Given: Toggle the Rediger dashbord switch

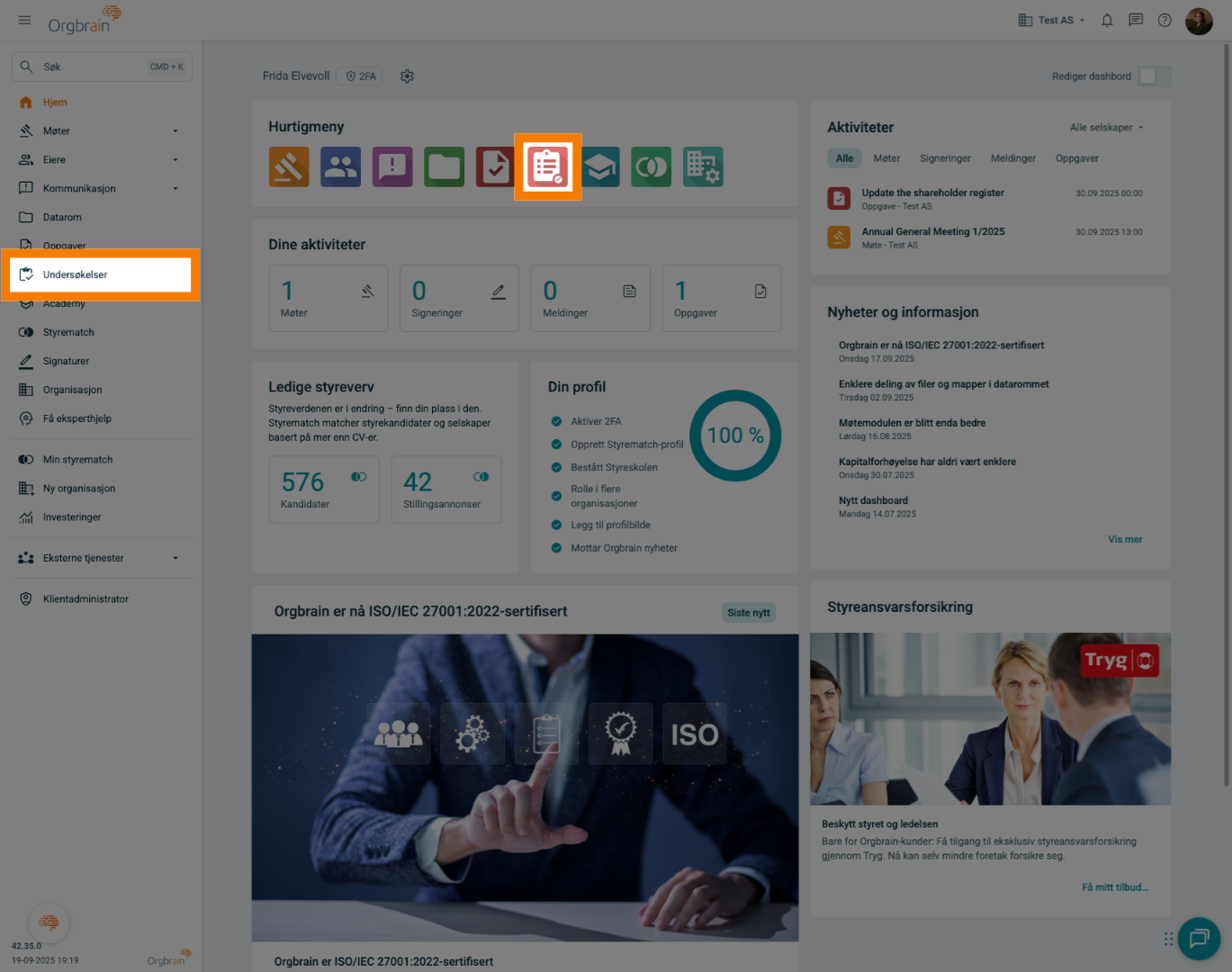Looking at the screenshot, I should pyautogui.click(x=1155, y=76).
